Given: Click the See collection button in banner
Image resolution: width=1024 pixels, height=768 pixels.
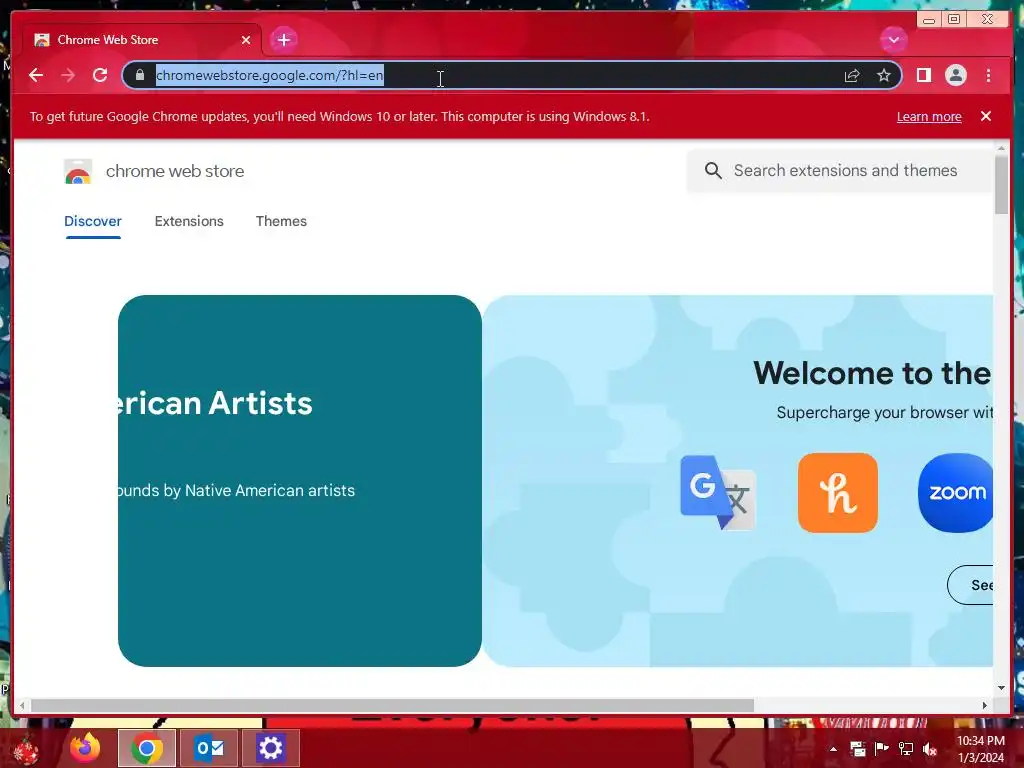Looking at the screenshot, I should (x=970, y=585).
